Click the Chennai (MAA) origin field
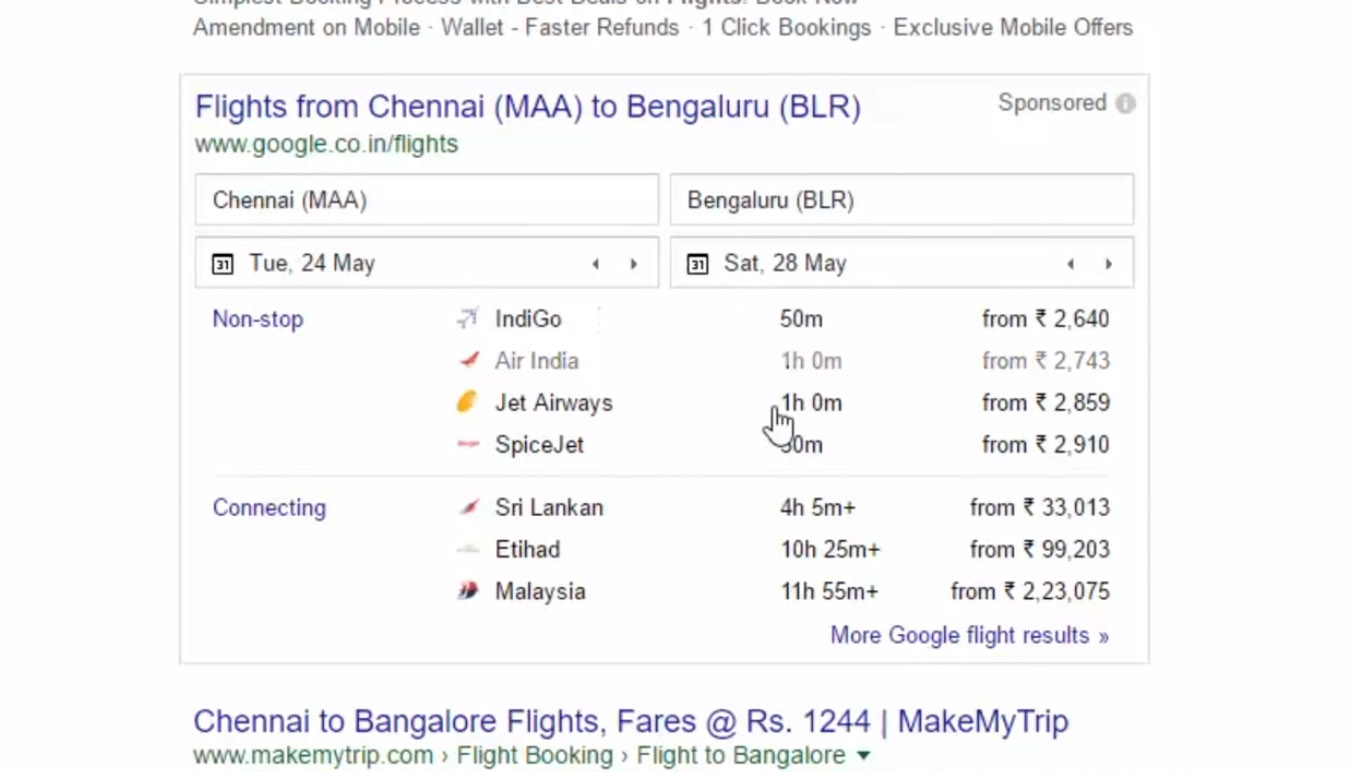1352x772 pixels. click(426, 200)
